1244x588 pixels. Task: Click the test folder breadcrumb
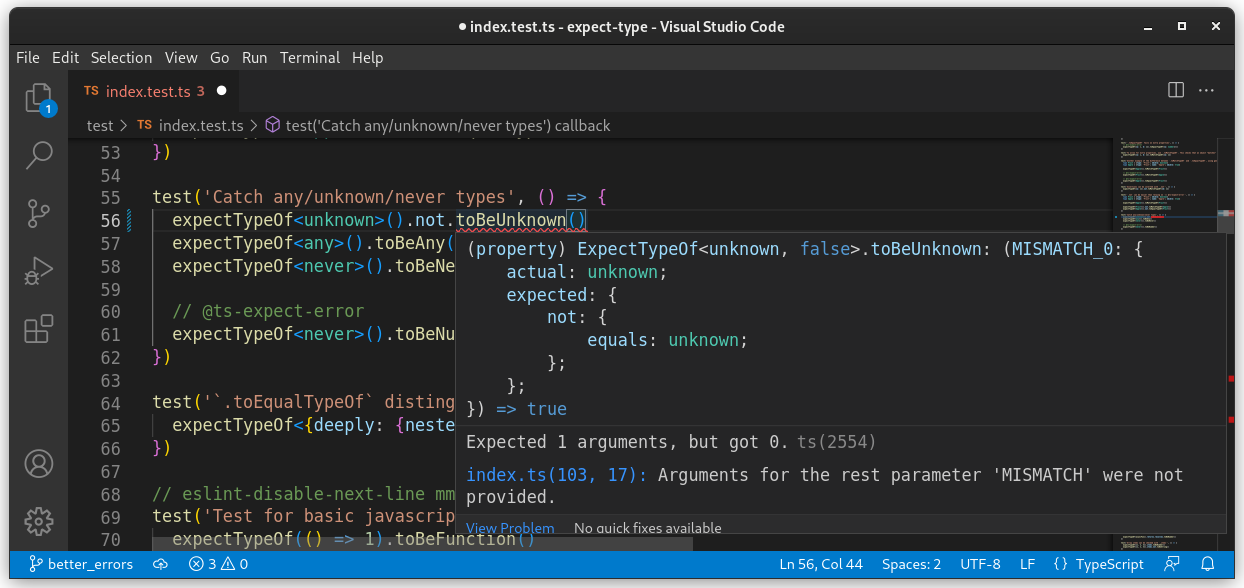click(100, 126)
